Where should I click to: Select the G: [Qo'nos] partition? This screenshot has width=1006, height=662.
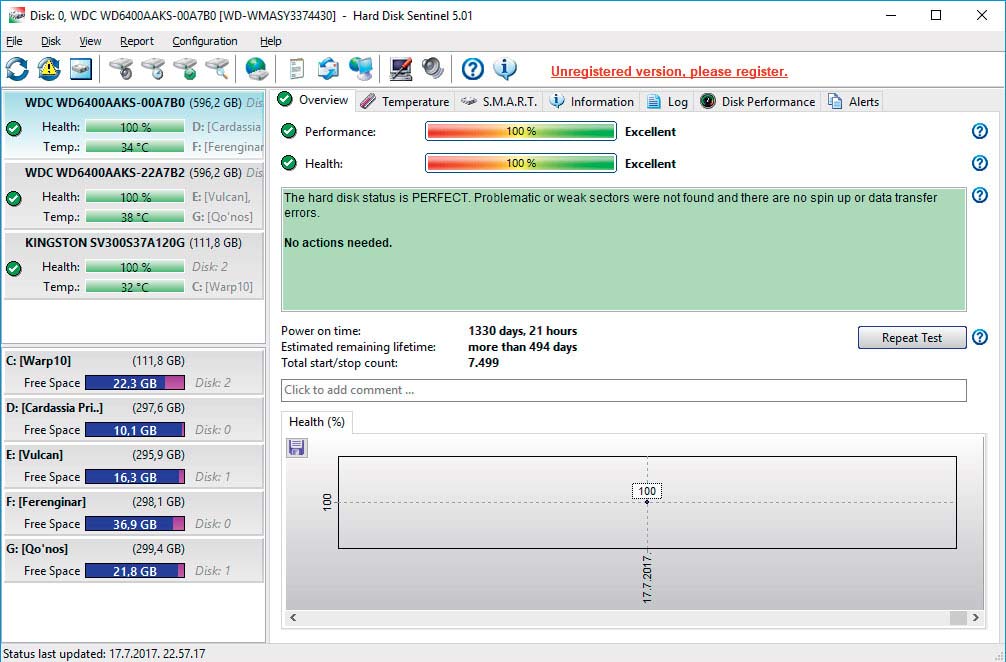(x=133, y=560)
